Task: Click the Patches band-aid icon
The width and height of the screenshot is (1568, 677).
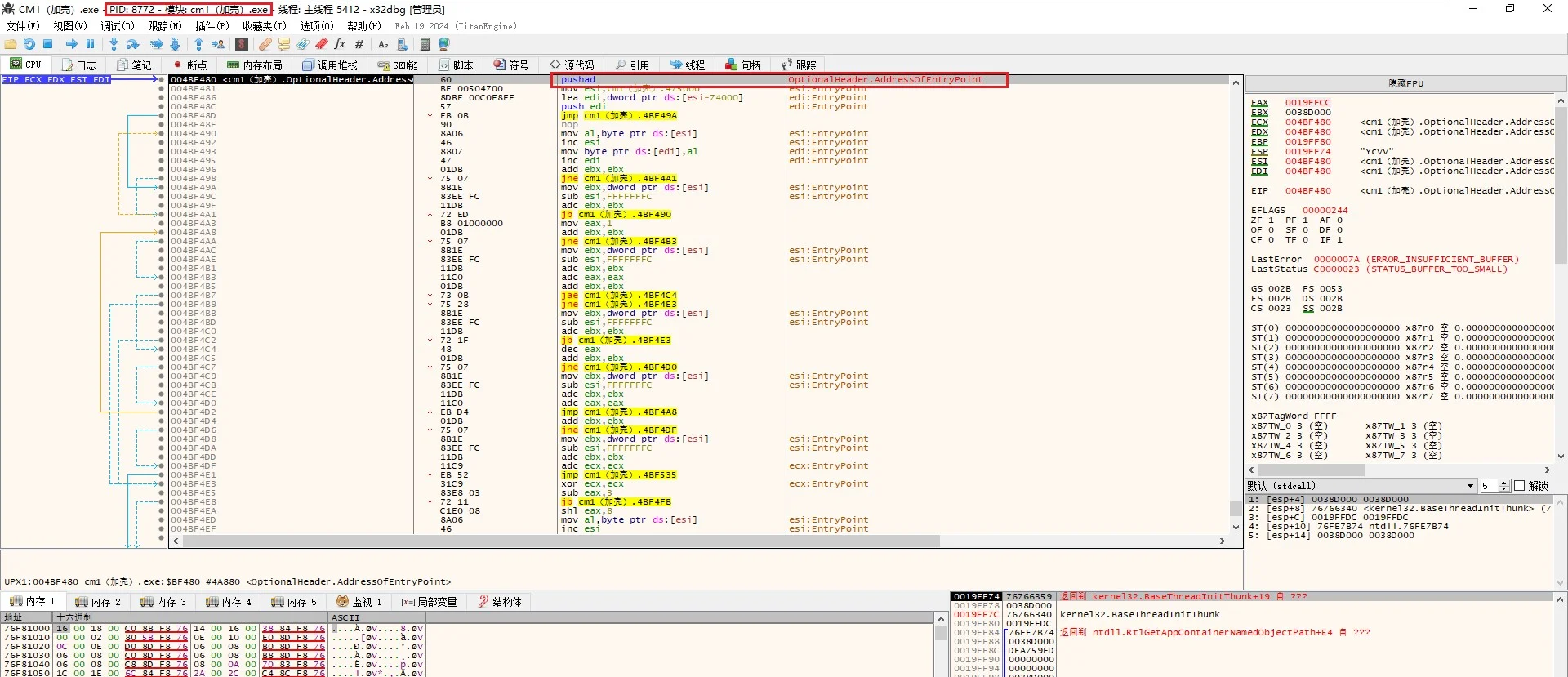Action: (265, 44)
